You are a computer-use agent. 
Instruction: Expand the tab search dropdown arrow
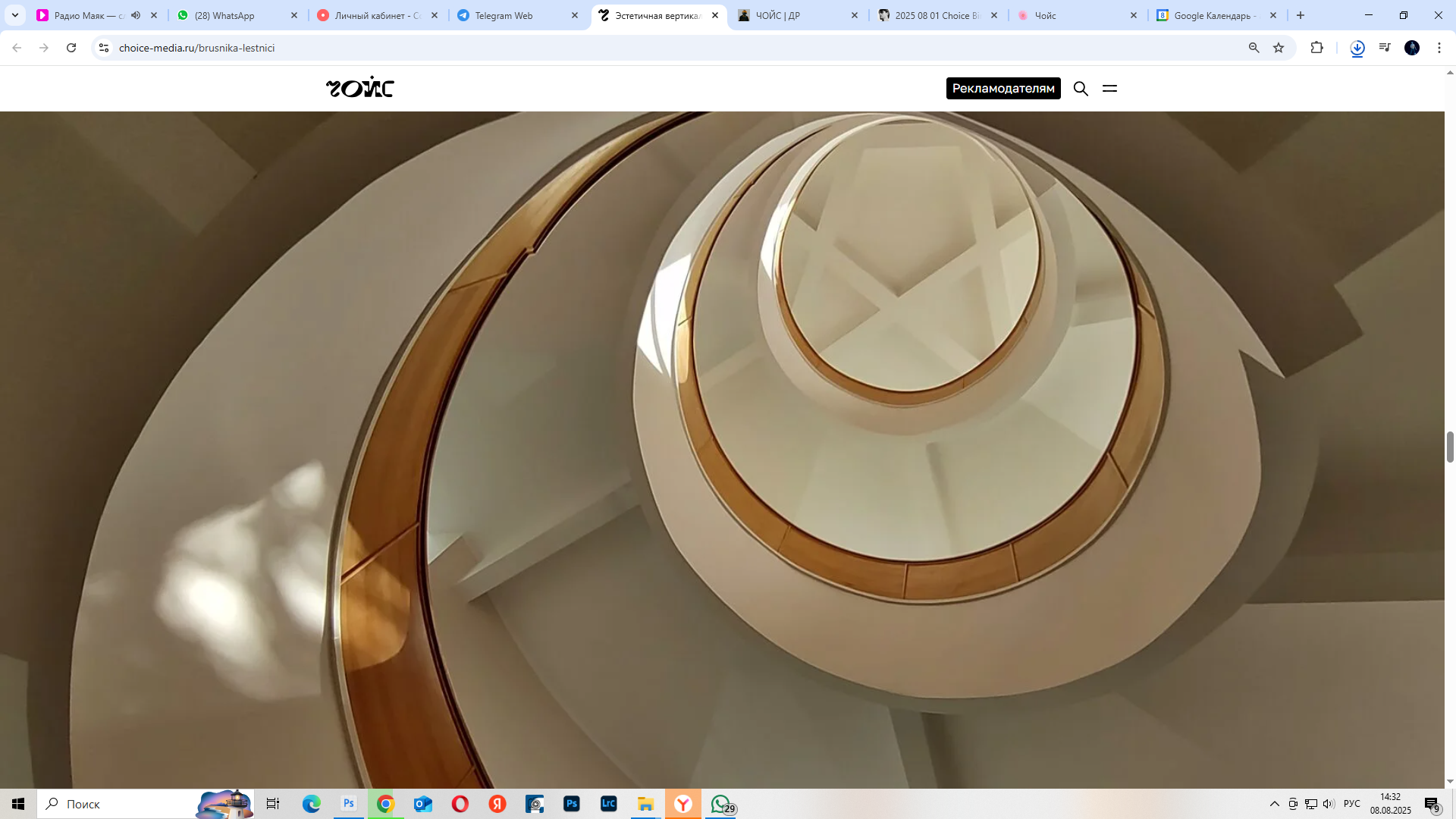point(14,15)
